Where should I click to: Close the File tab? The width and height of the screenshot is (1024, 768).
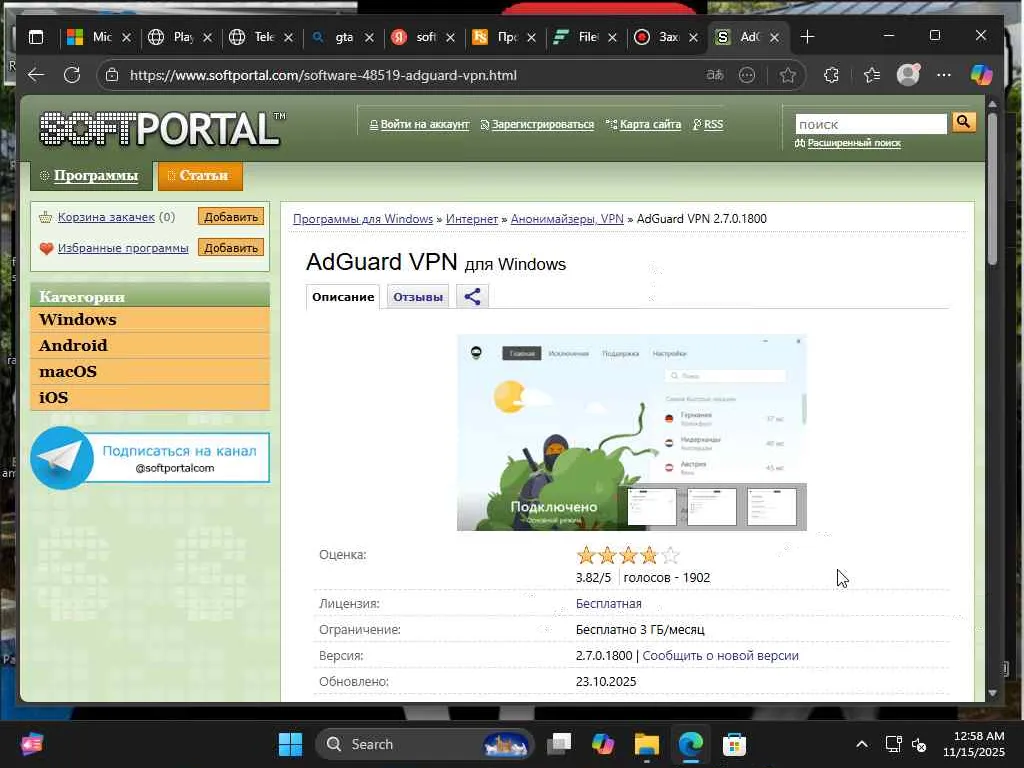[x=613, y=38]
